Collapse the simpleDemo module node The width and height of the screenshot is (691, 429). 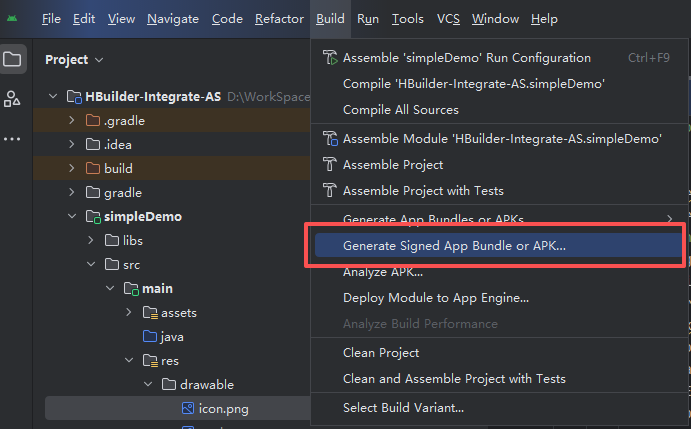(72, 216)
